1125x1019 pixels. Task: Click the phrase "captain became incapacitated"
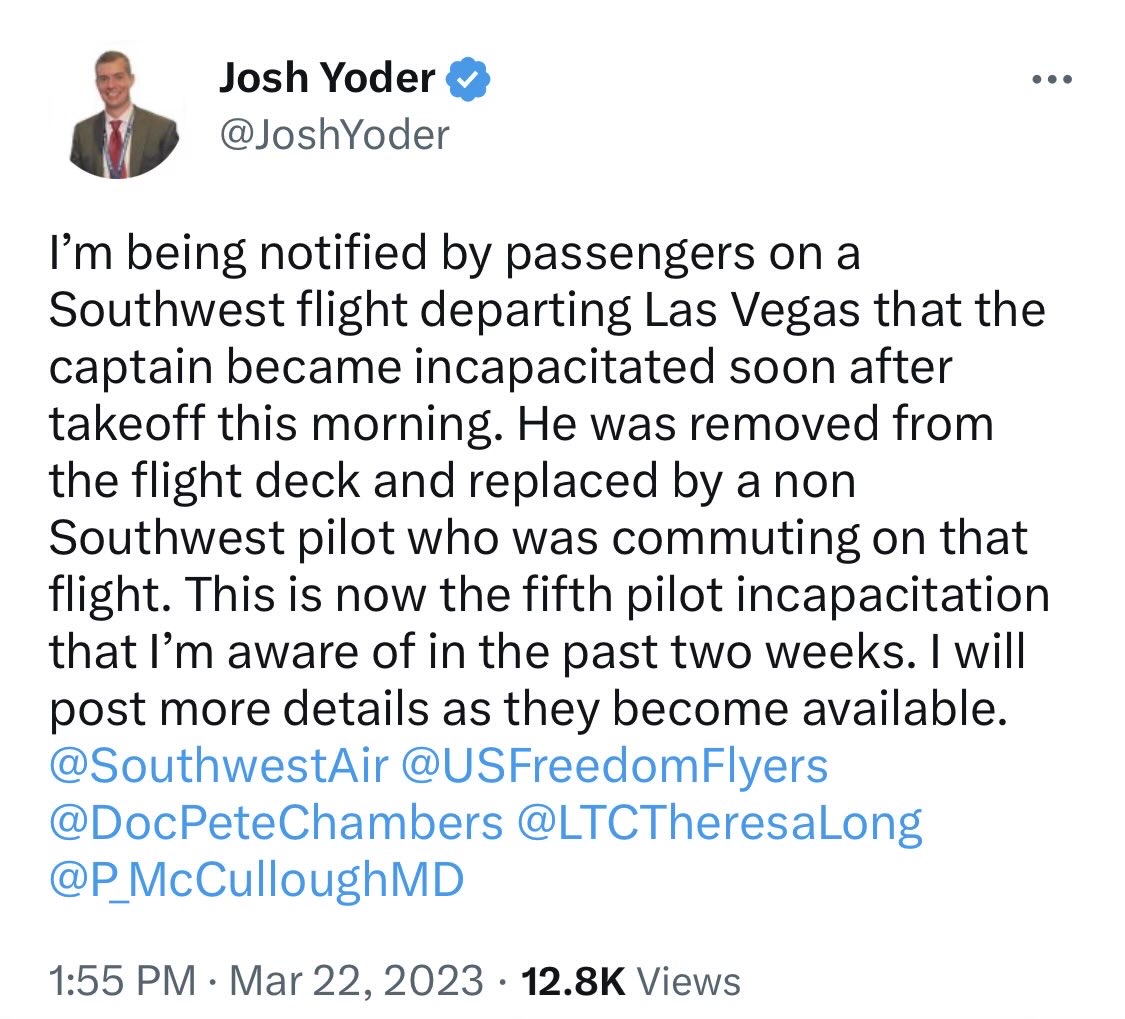pos(382,367)
